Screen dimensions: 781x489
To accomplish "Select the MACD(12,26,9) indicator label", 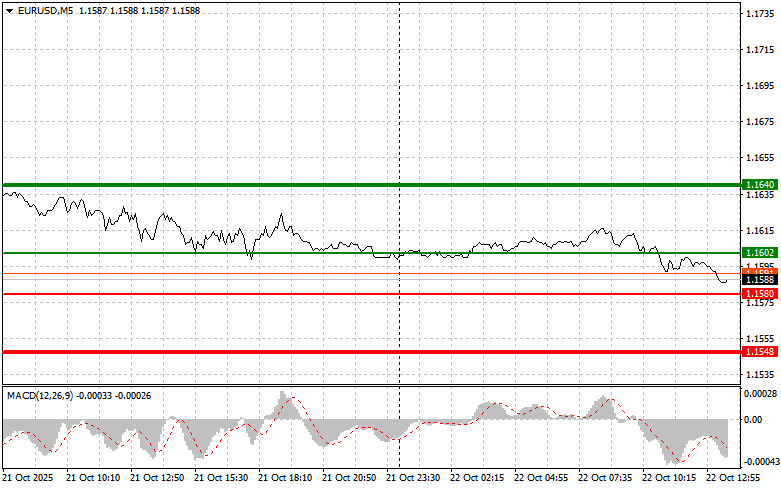I will pyautogui.click(x=40, y=396).
